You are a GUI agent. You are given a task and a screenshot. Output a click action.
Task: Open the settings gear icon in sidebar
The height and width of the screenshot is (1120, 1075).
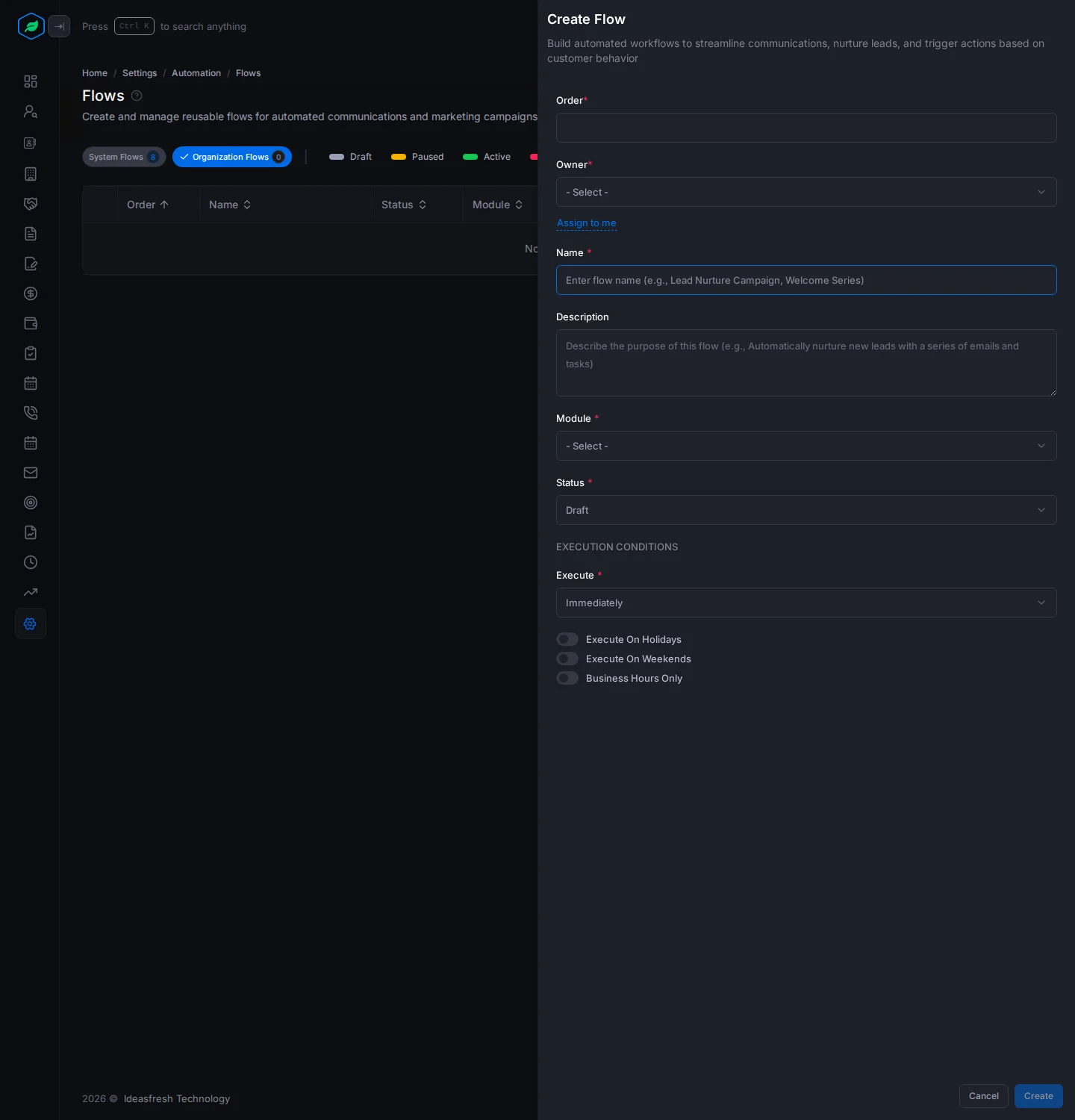[x=31, y=623]
